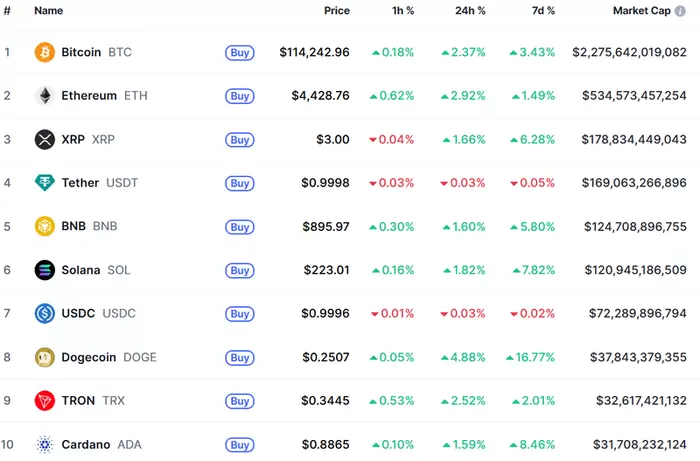The image size is (700, 461).
Task: Open the Dogecoin name link
Action: [x=88, y=357]
